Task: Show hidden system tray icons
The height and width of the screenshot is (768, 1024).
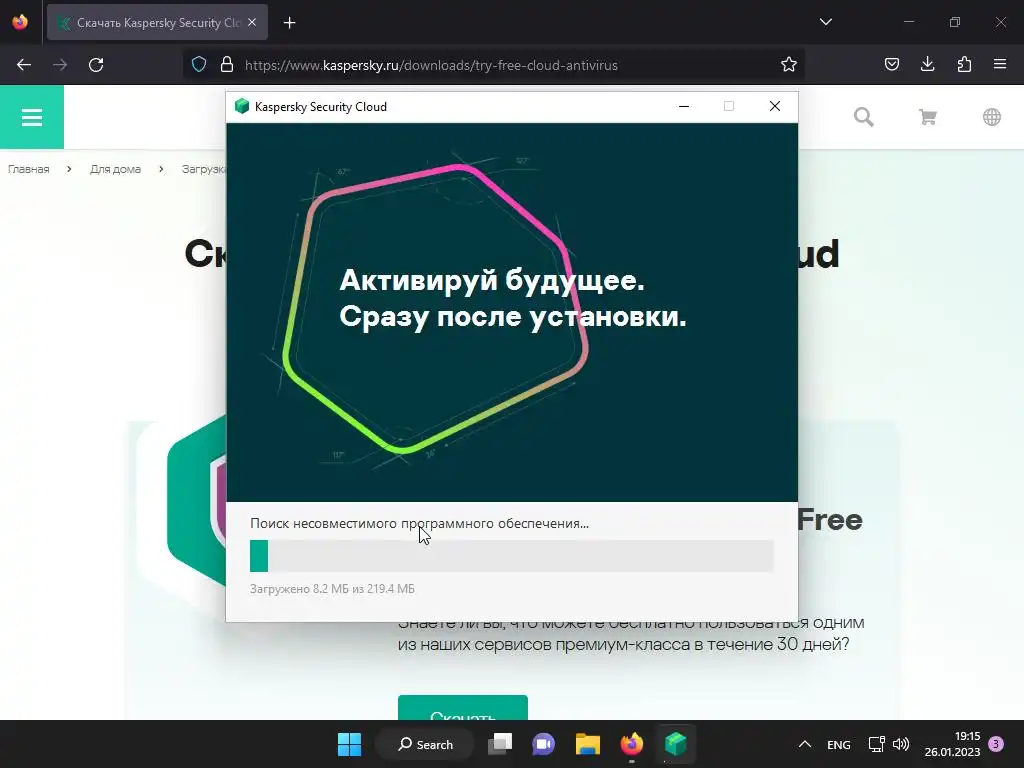Action: pyautogui.click(x=805, y=744)
